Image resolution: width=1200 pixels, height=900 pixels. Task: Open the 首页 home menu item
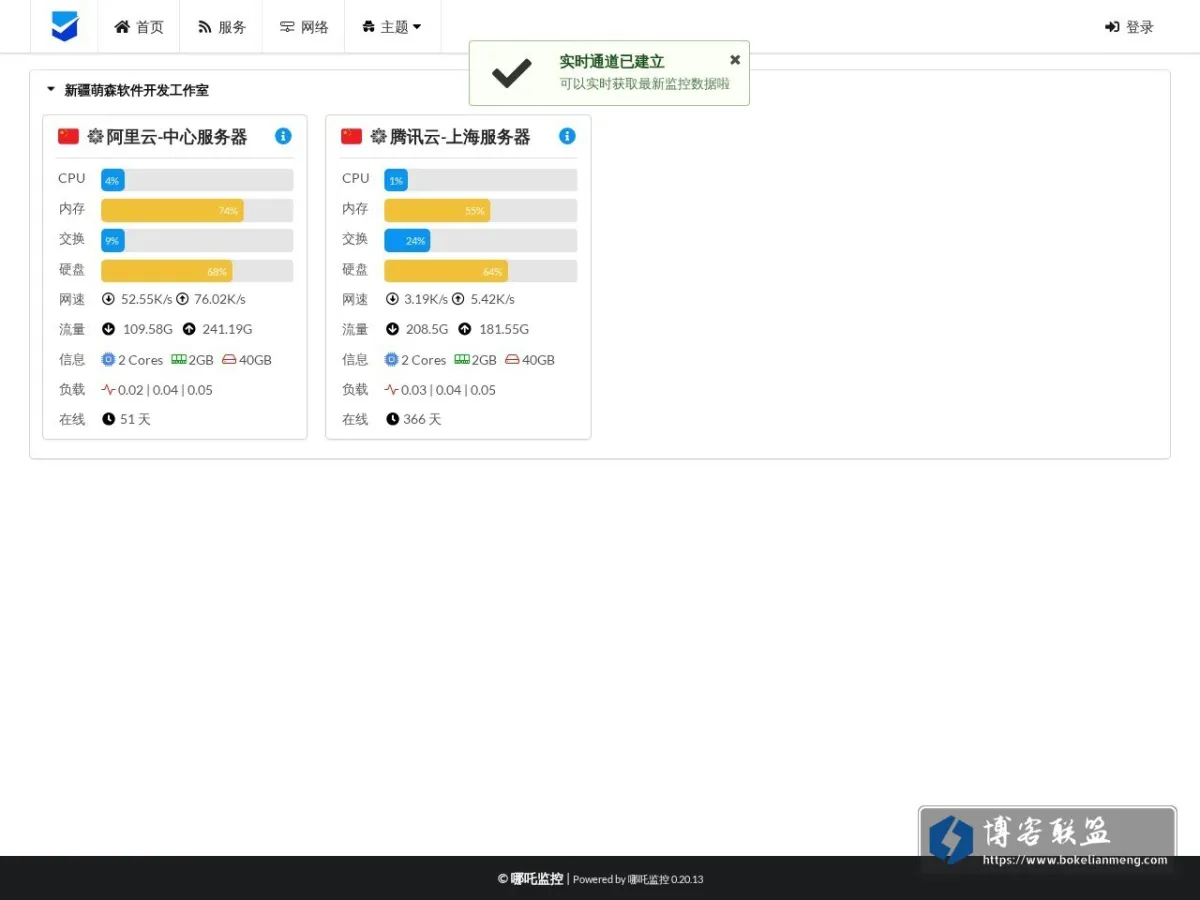(x=139, y=27)
